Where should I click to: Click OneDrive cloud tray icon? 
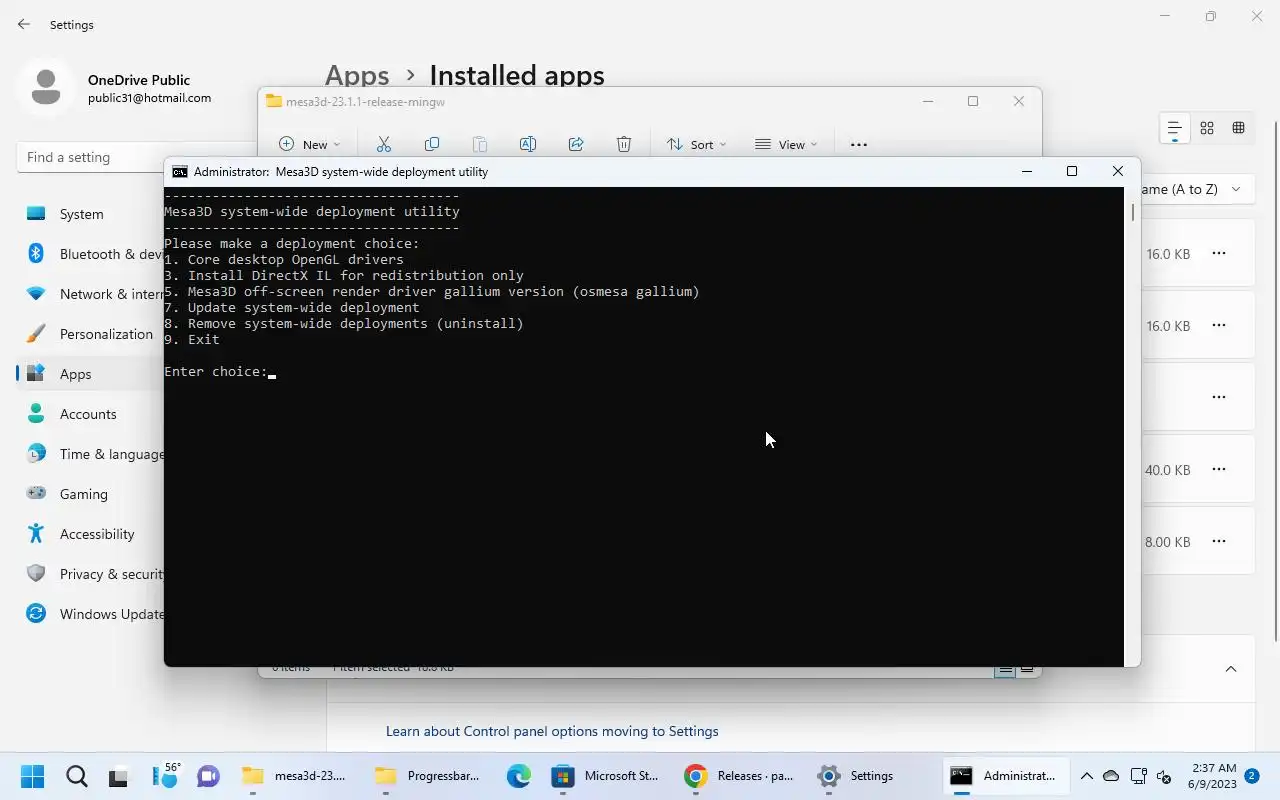(x=1111, y=776)
